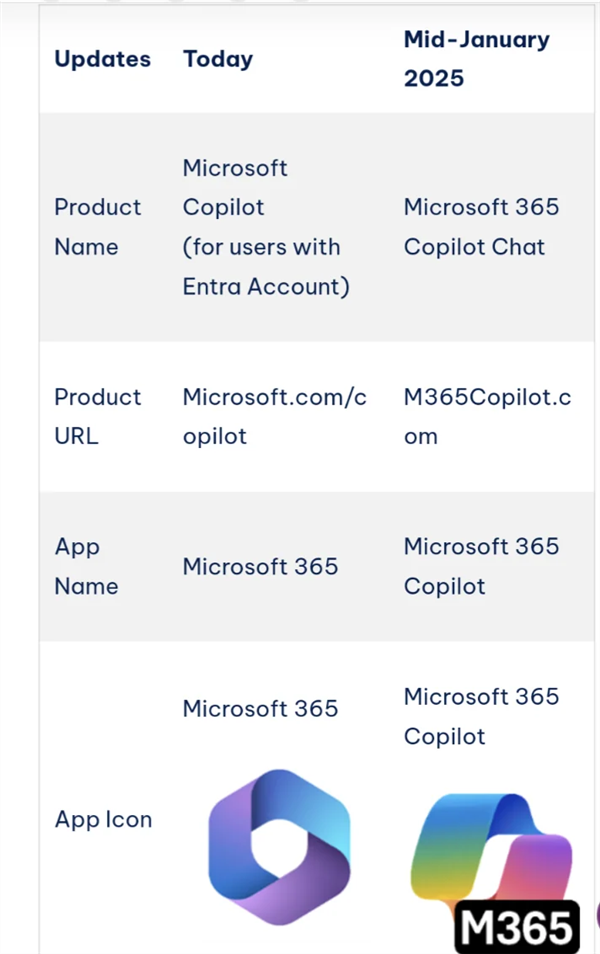Click the Mid-January 2025 column header
This screenshot has width=600, height=954.
coord(476,59)
